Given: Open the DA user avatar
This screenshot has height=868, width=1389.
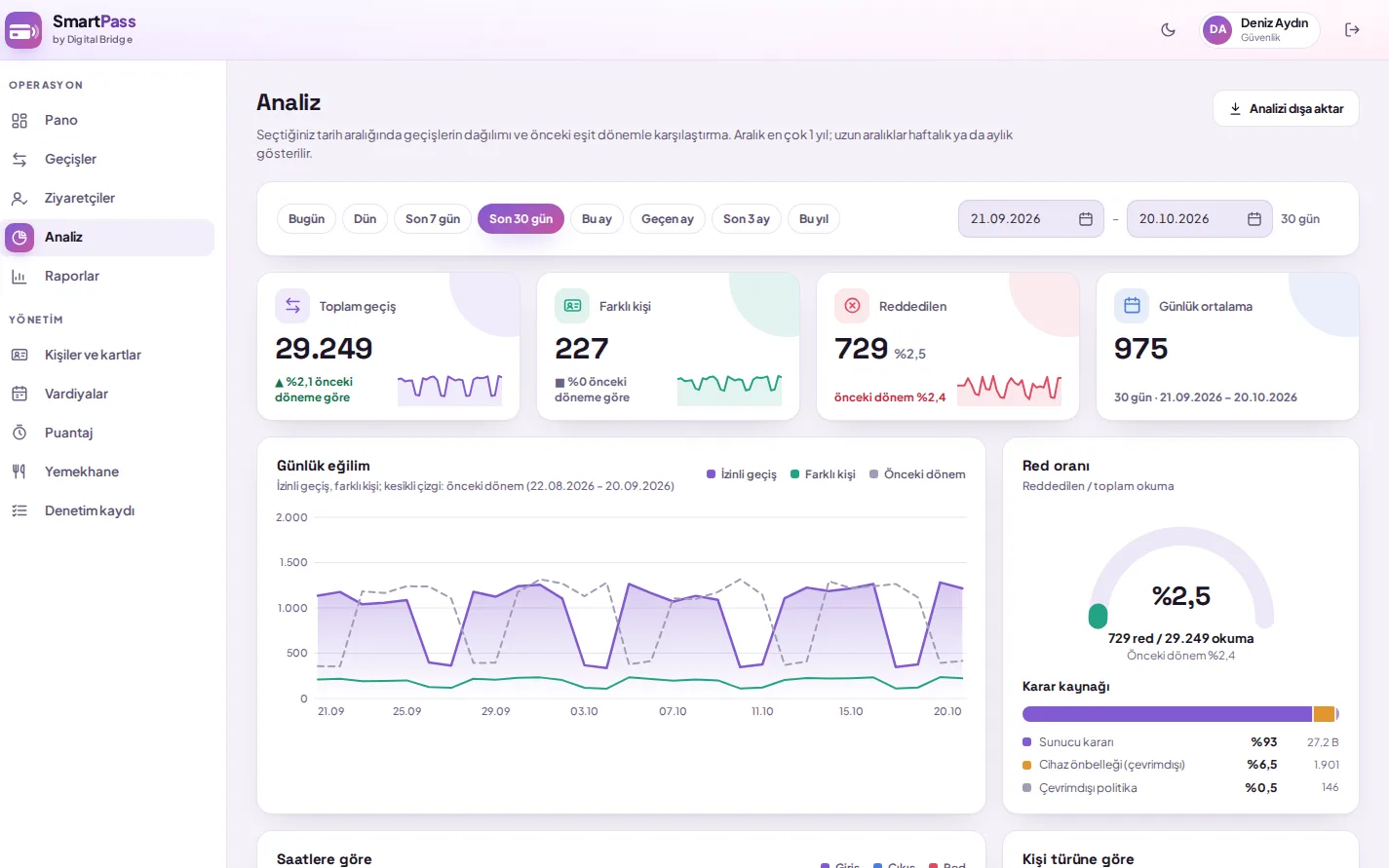Looking at the screenshot, I should (1217, 30).
